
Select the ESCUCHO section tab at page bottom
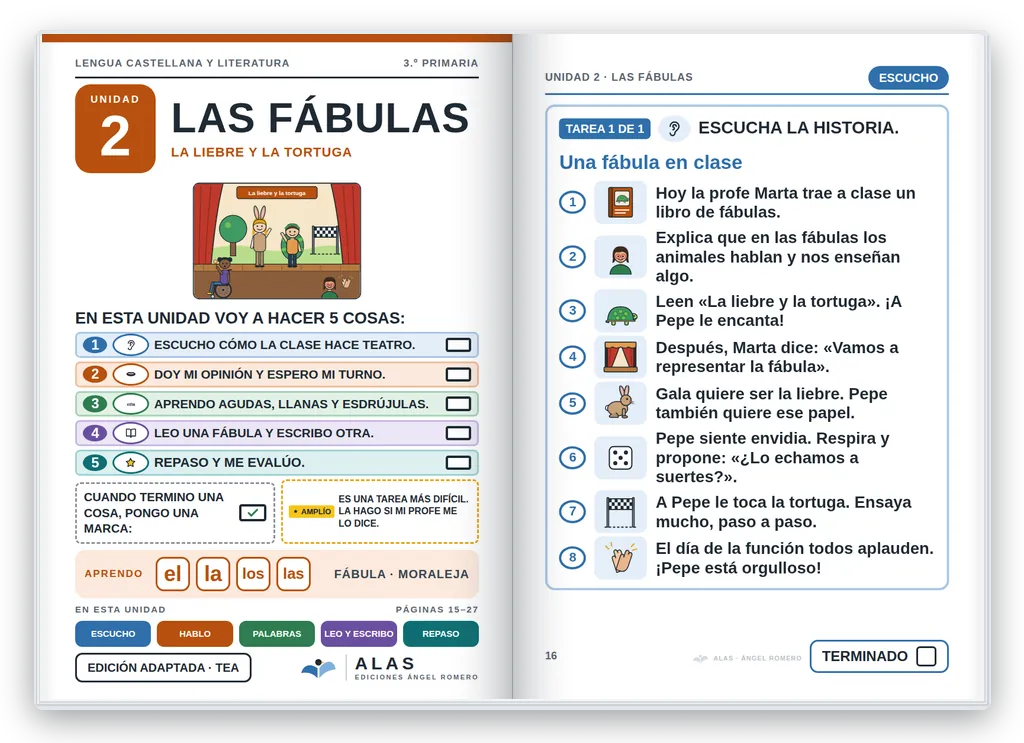point(113,633)
